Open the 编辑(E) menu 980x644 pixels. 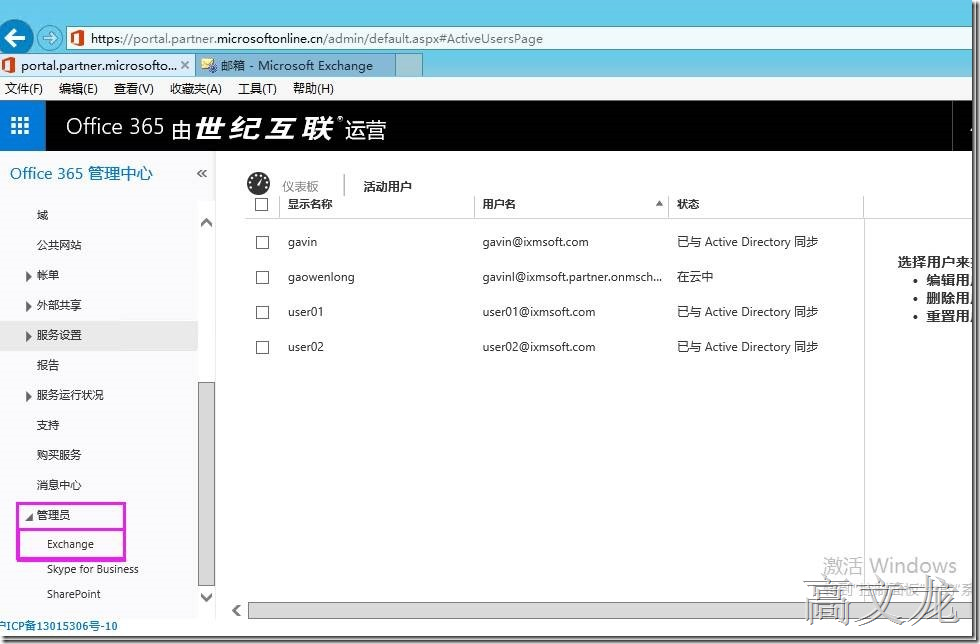click(78, 89)
